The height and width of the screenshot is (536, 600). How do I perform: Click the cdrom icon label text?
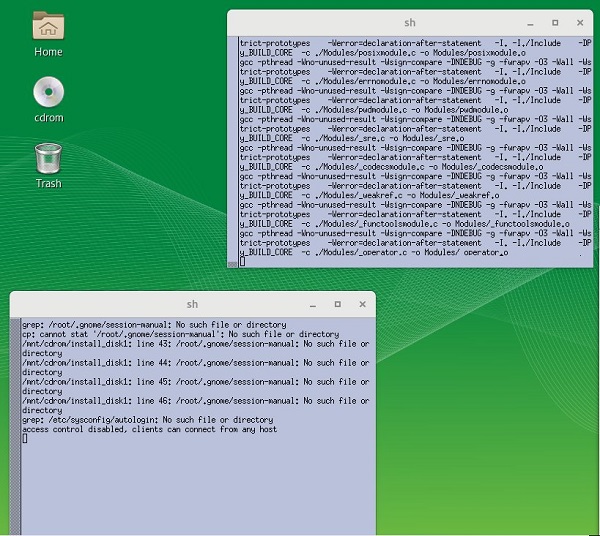coord(48,118)
